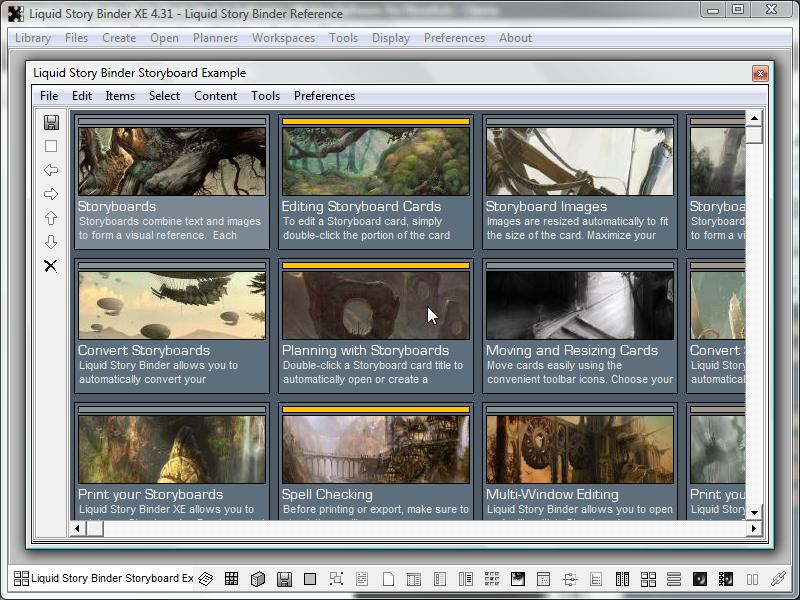Click the 'Editing Storyboard Cards' card title
800x600 pixels.
point(361,207)
